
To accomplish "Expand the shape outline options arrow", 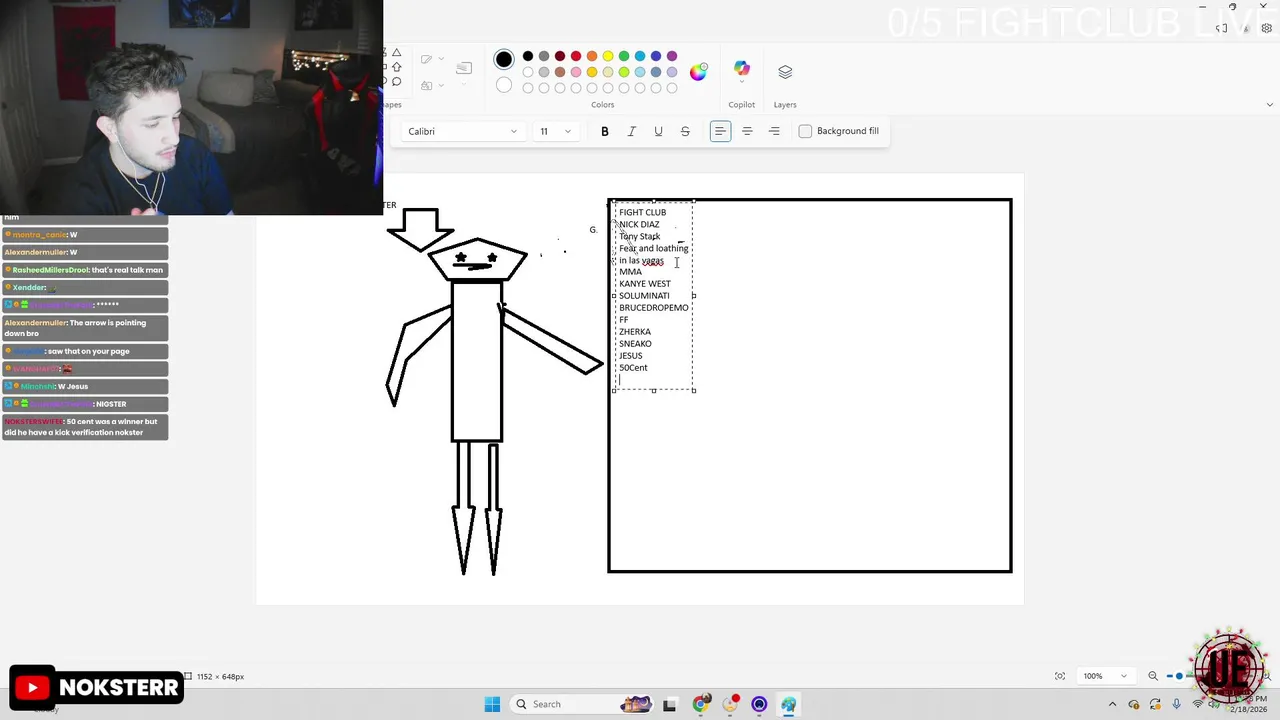I will click(441, 59).
